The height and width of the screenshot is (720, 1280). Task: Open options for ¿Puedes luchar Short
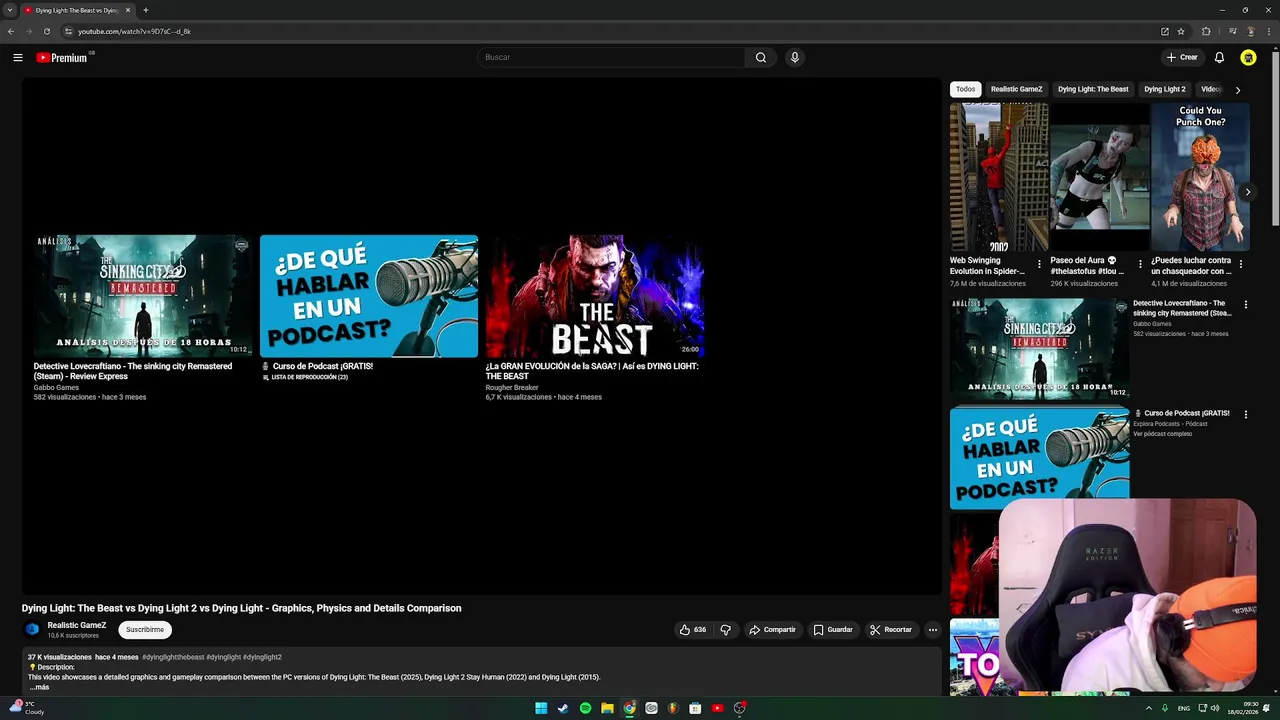[1241, 265]
